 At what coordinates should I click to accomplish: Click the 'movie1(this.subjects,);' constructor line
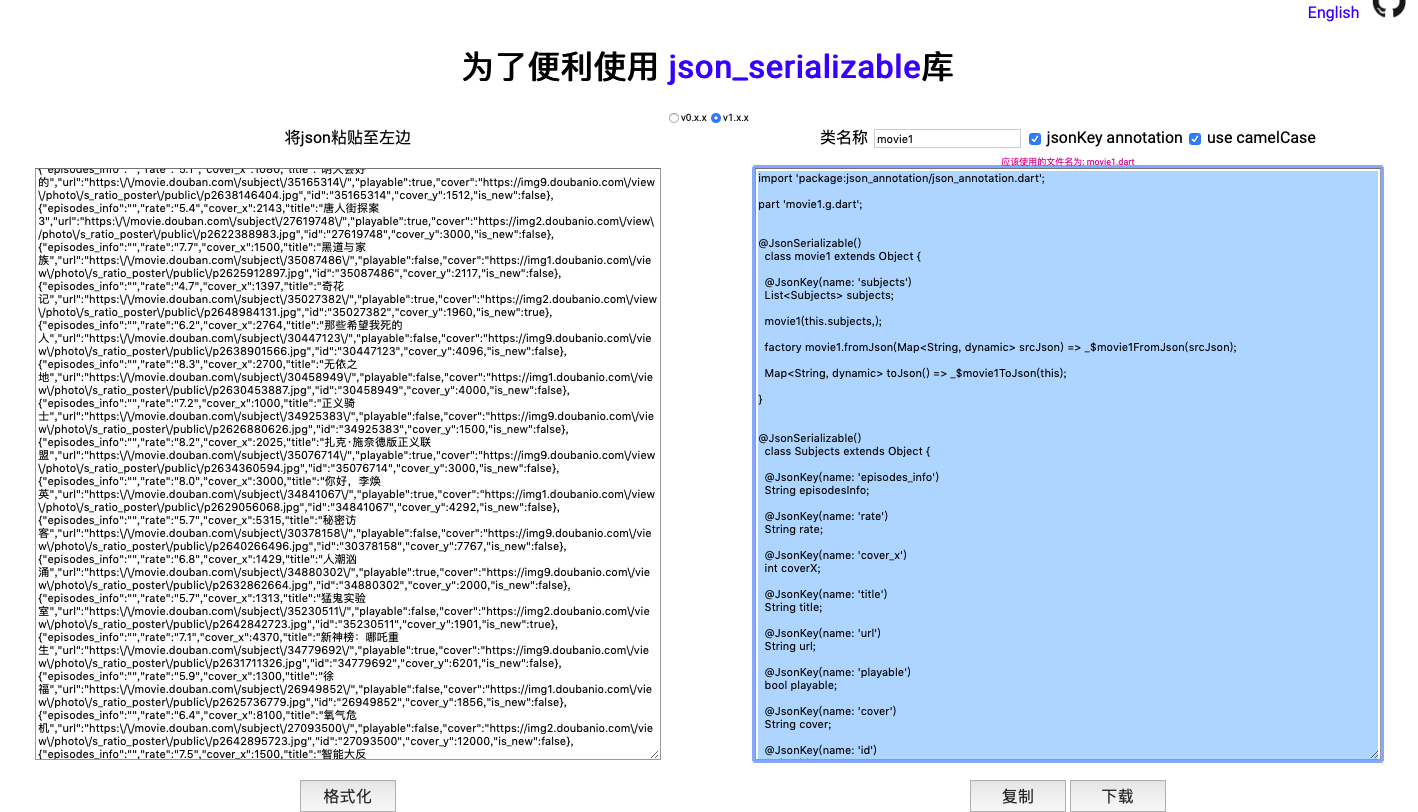[824, 321]
